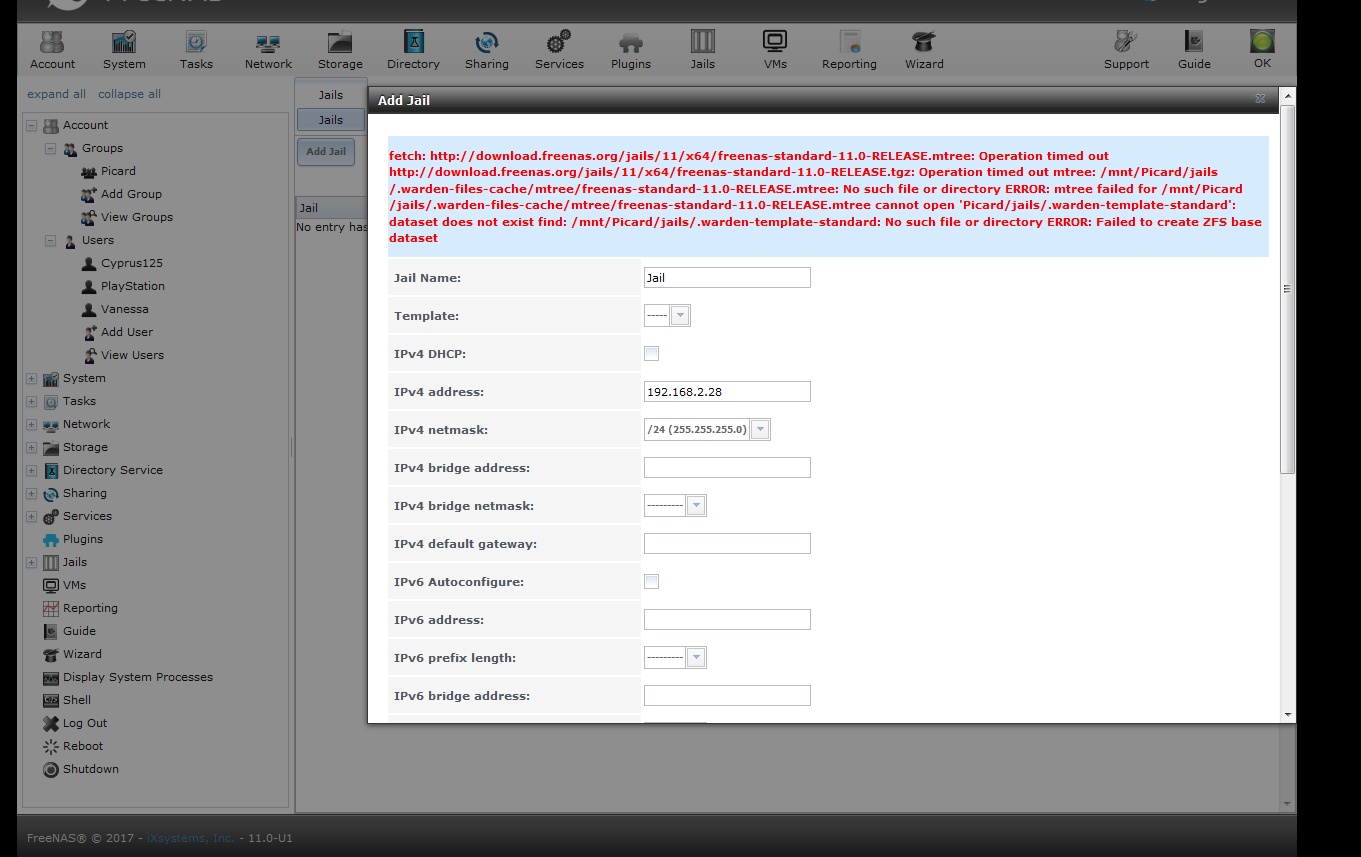Viewport: 1361px width, 857px height.
Task: Click the Log Out icon in the sidebar
Action: click(x=51, y=723)
